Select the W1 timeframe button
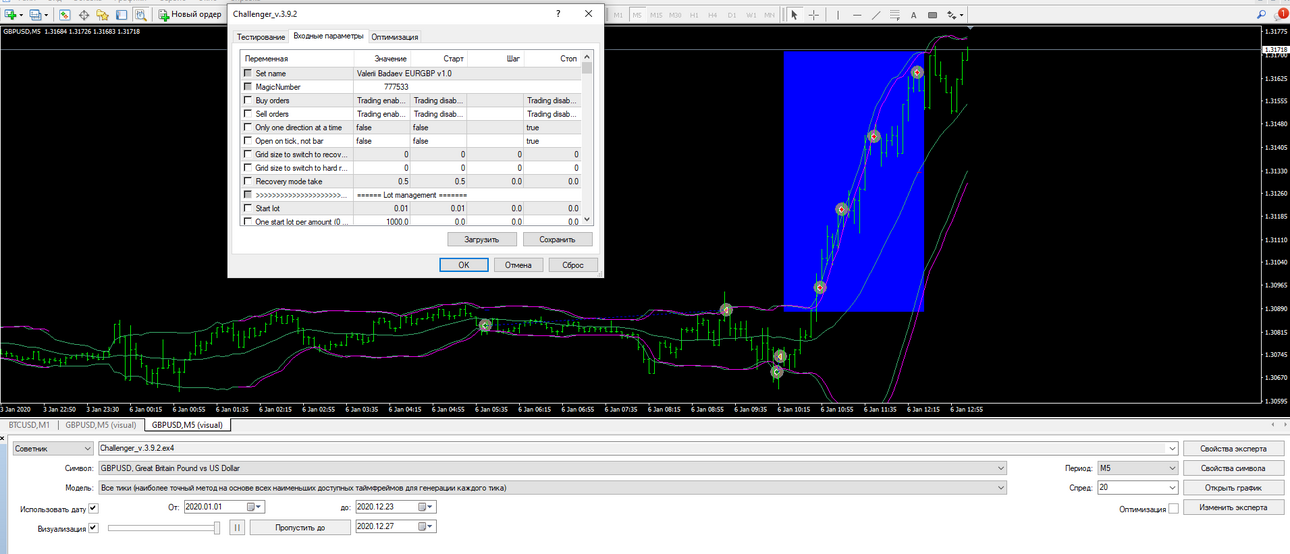 pyautogui.click(x=750, y=15)
